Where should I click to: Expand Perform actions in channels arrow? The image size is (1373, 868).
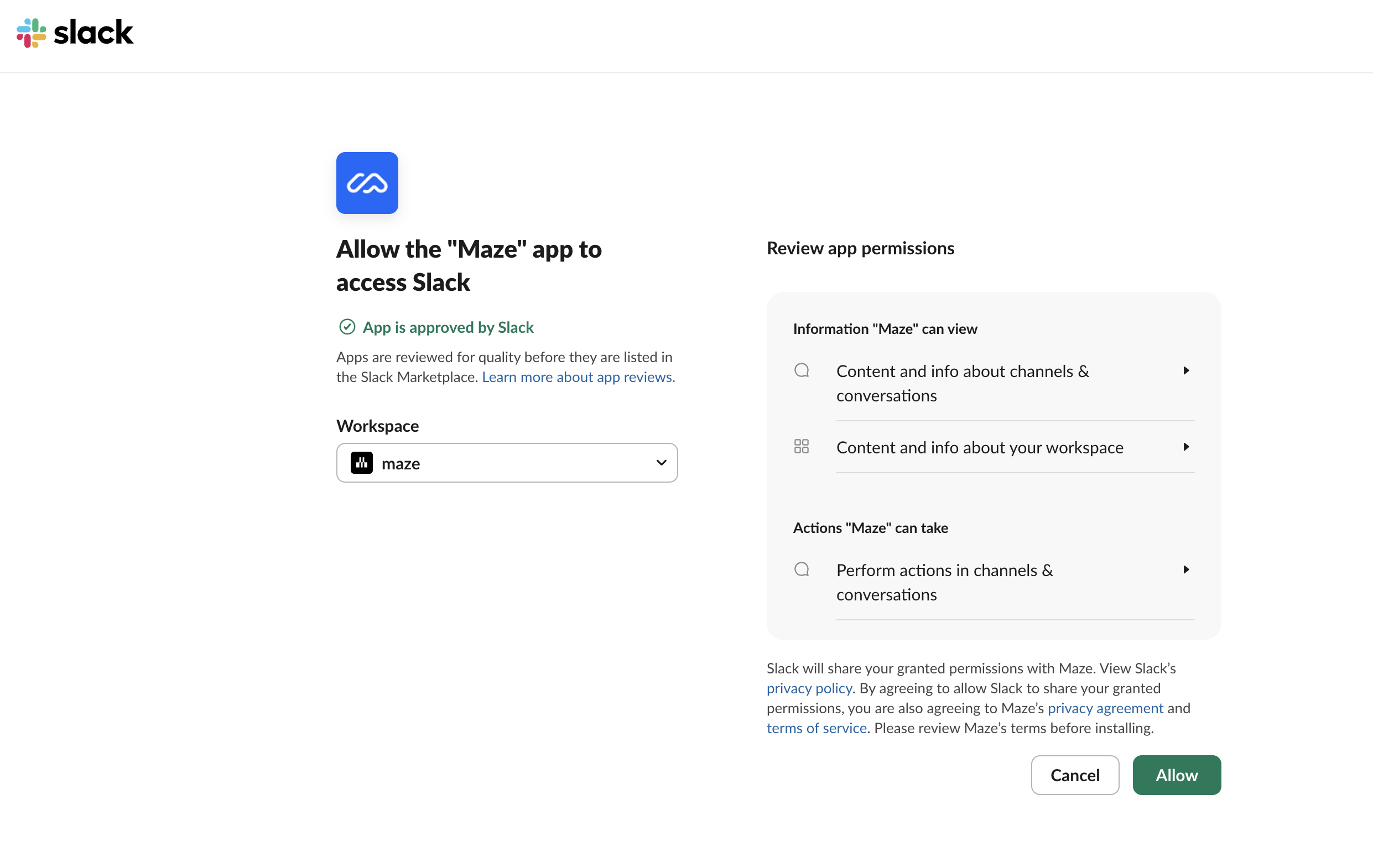[x=1185, y=569]
